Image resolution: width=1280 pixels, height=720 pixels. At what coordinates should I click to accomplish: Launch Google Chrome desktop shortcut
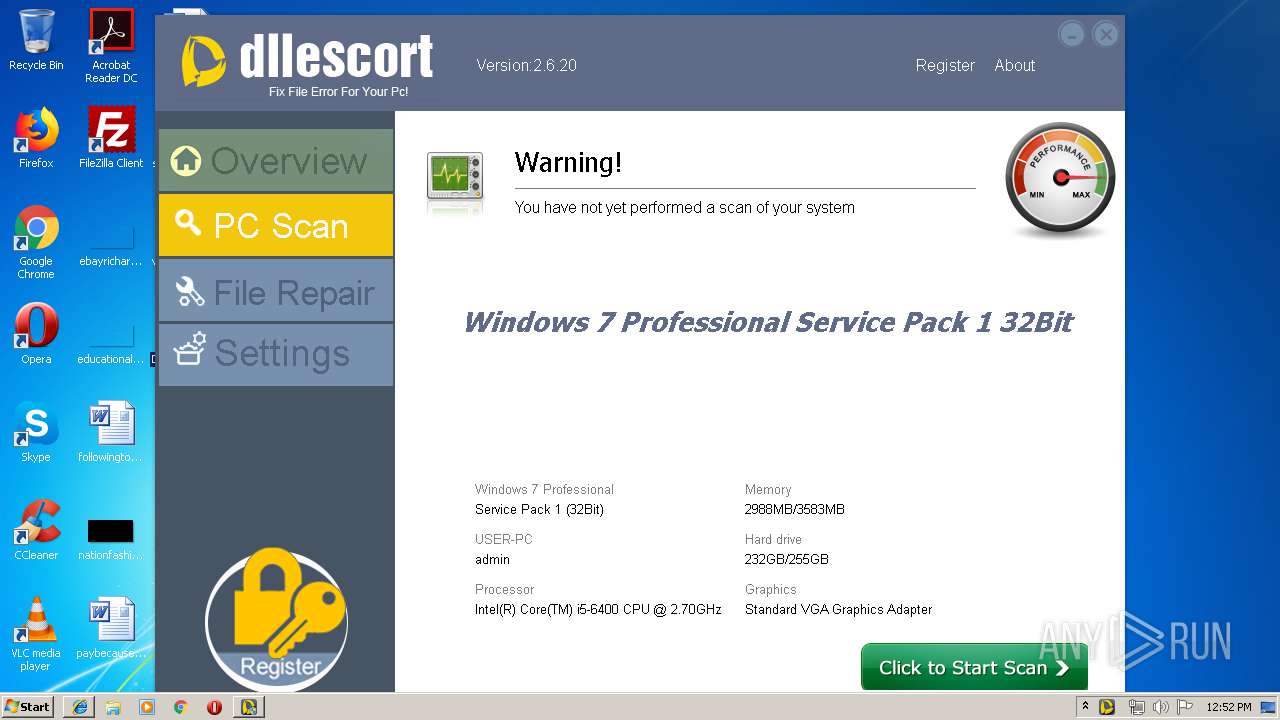[36, 242]
